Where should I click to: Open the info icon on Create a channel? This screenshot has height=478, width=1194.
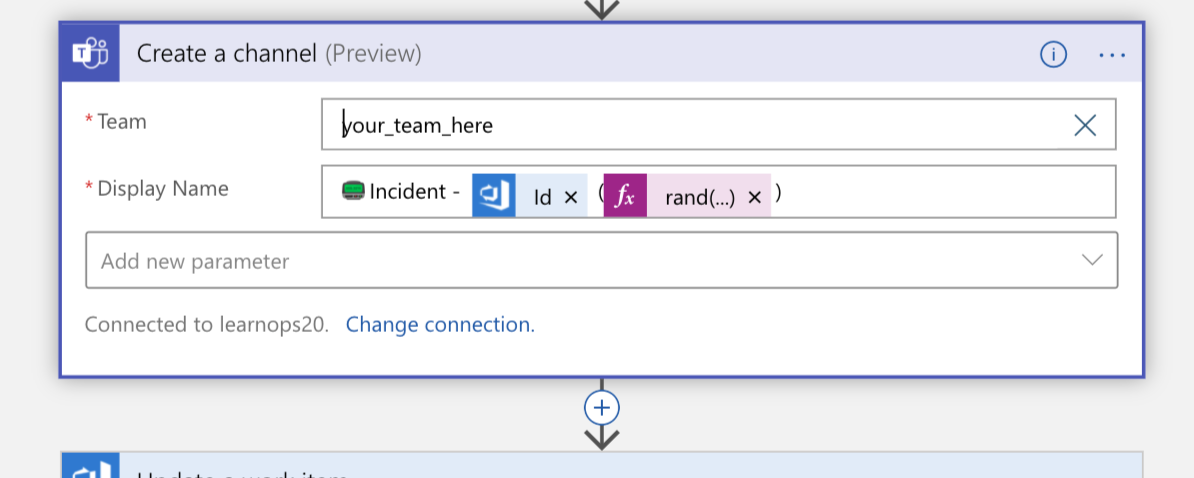tap(1053, 54)
